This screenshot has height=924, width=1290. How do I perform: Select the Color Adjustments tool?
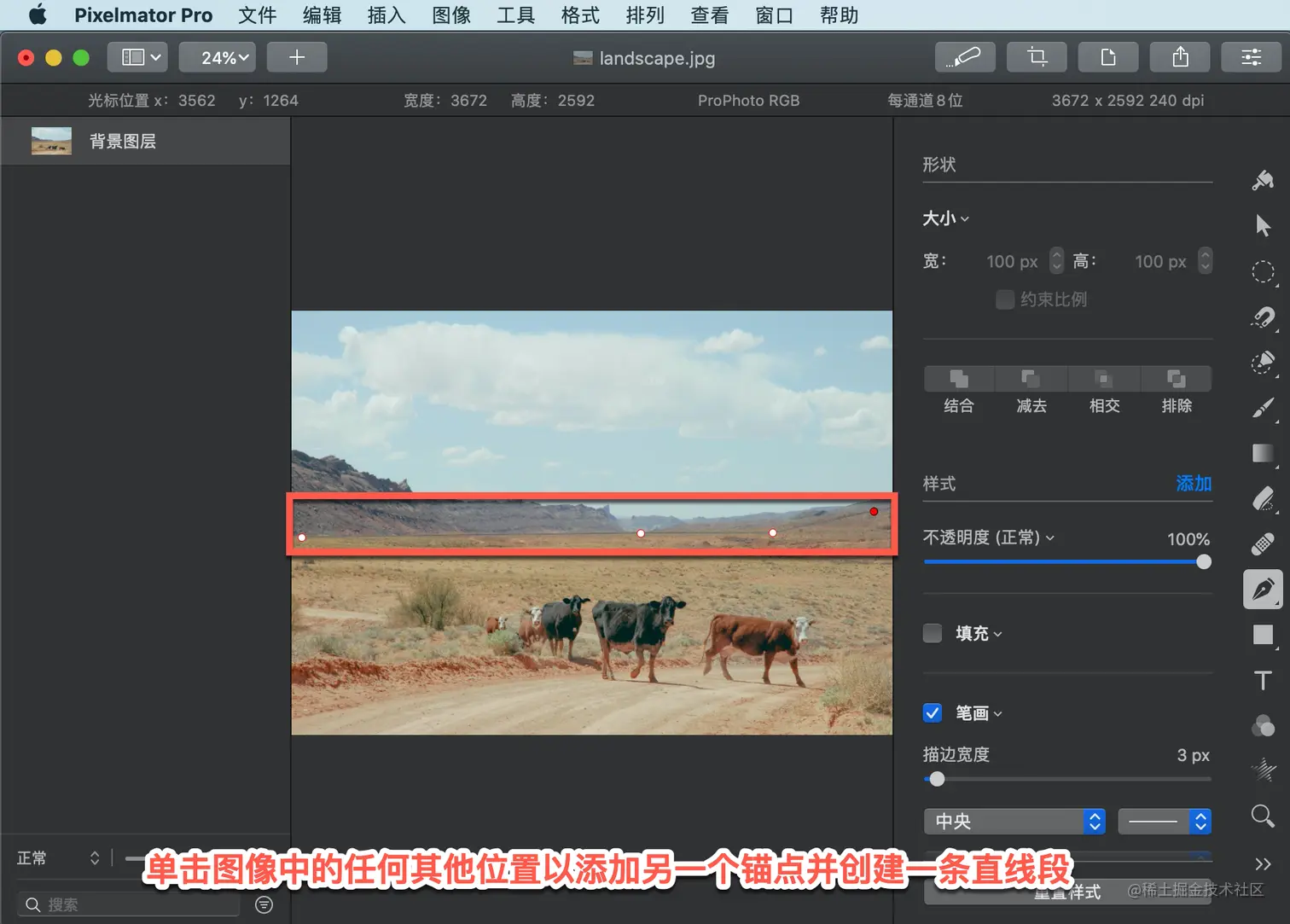(1263, 725)
